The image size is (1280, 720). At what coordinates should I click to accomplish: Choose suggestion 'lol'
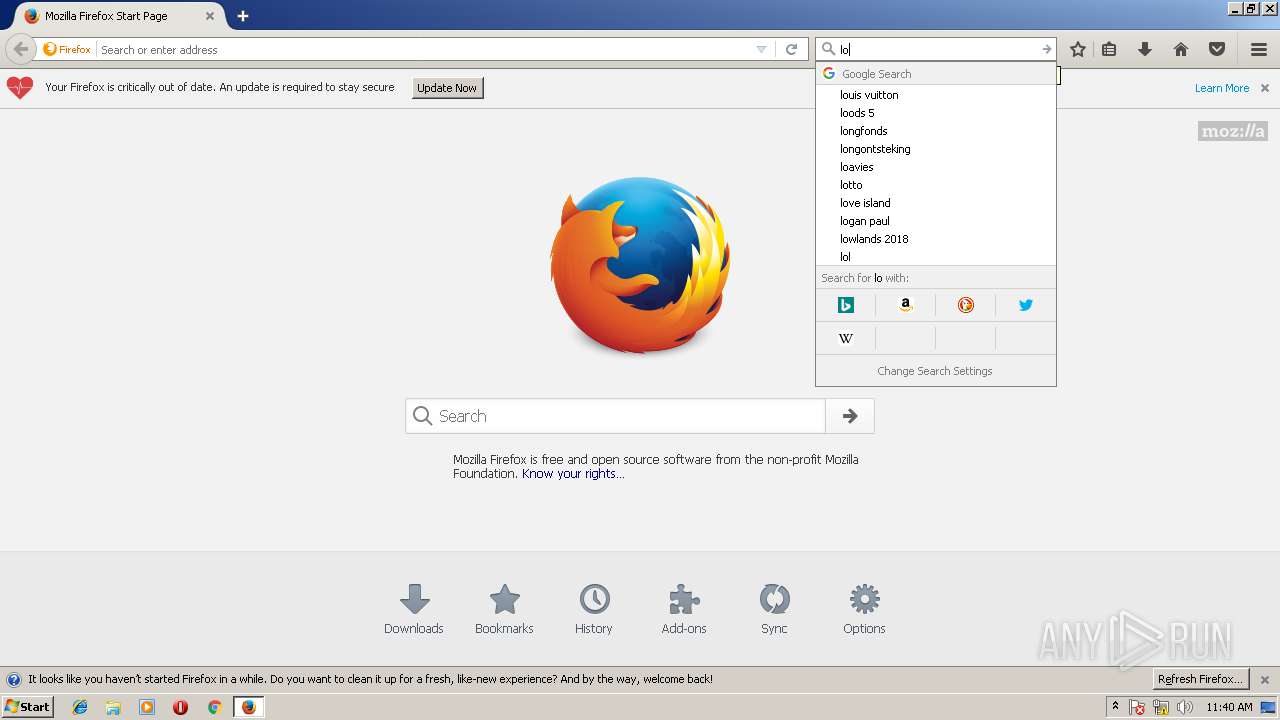[x=936, y=257]
